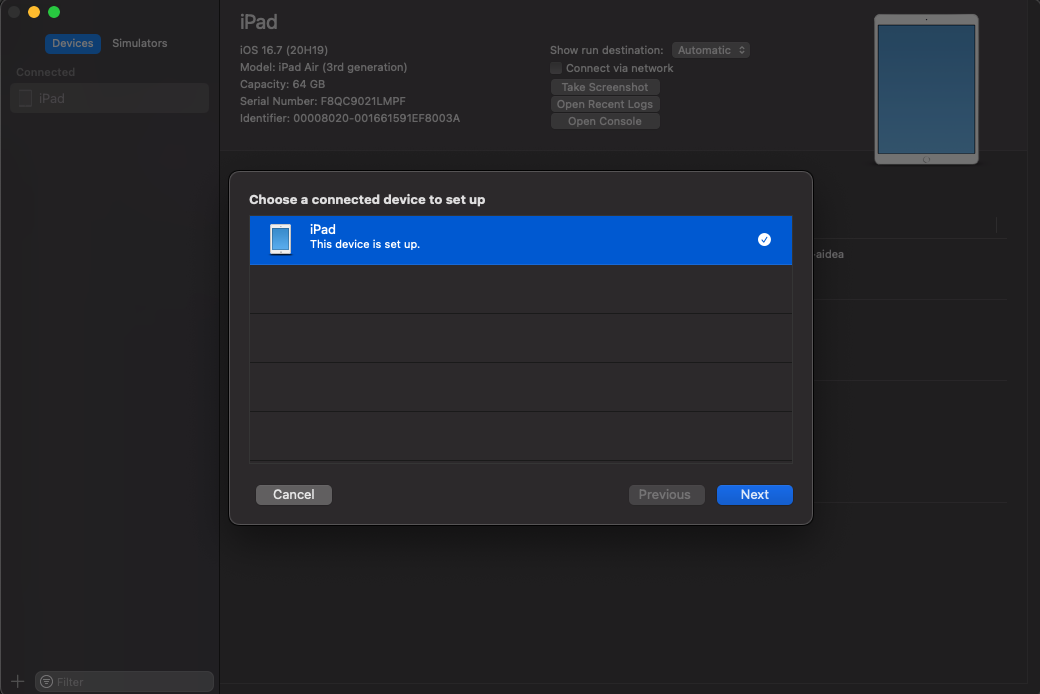The height and width of the screenshot is (694, 1040).
Task: Click the iPad device preview image top right
Action: (926, 88)
